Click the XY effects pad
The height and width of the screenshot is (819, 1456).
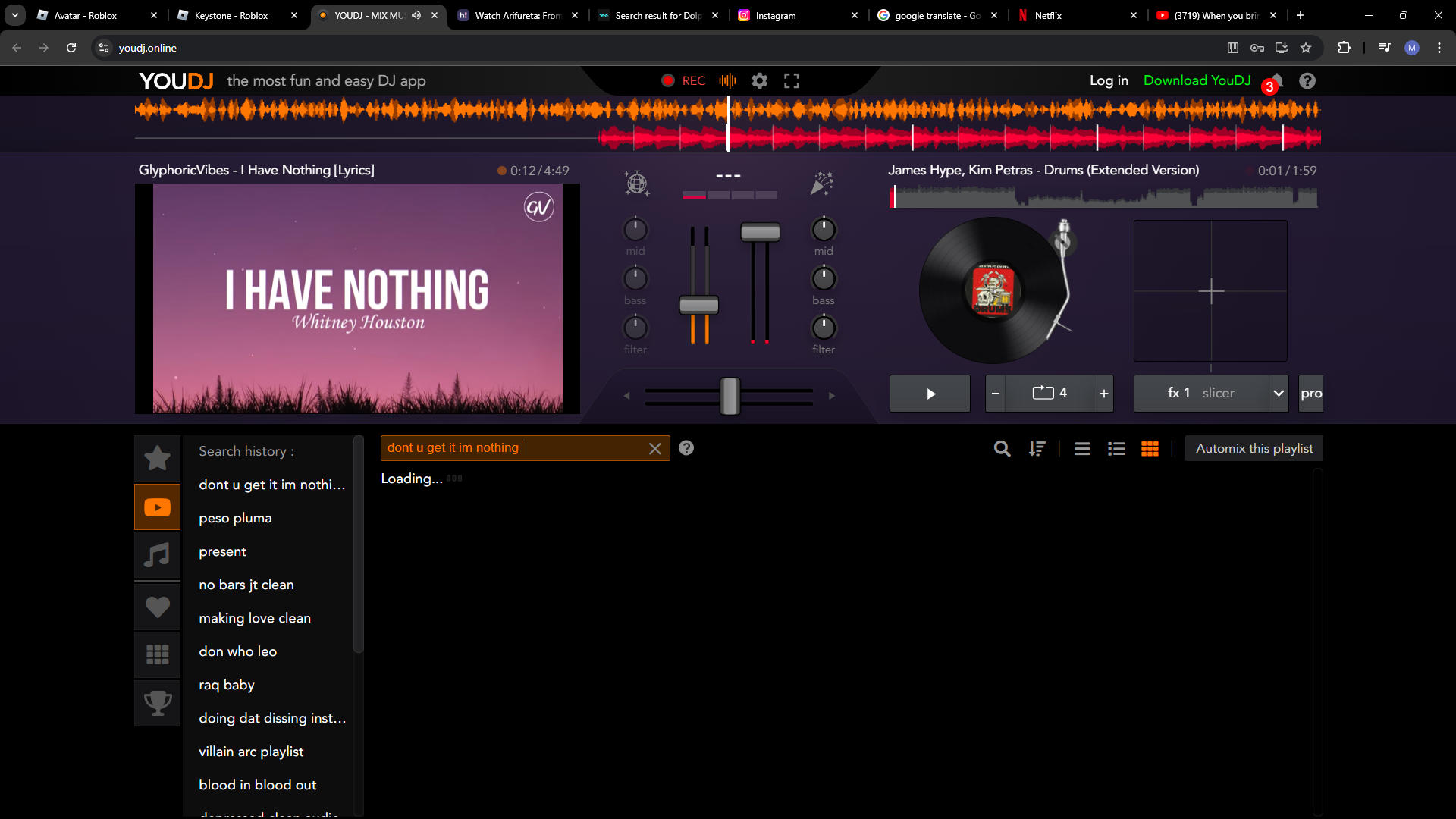[1210, 290]
